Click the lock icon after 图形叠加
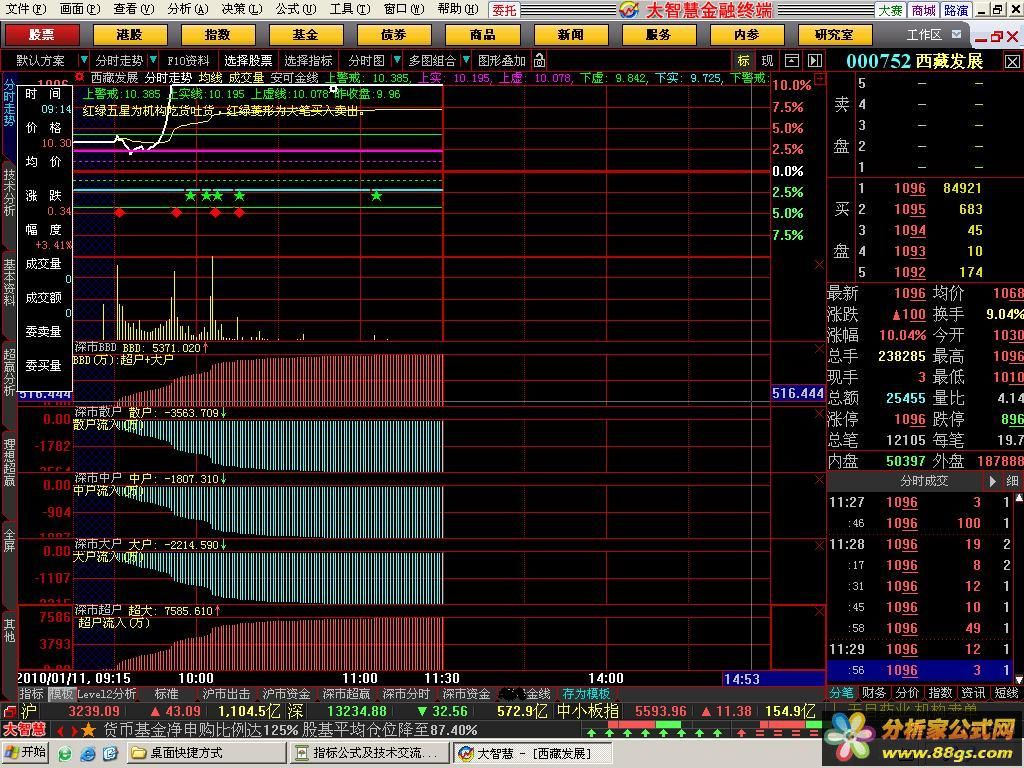1024x768 pixels. [539, 61]
